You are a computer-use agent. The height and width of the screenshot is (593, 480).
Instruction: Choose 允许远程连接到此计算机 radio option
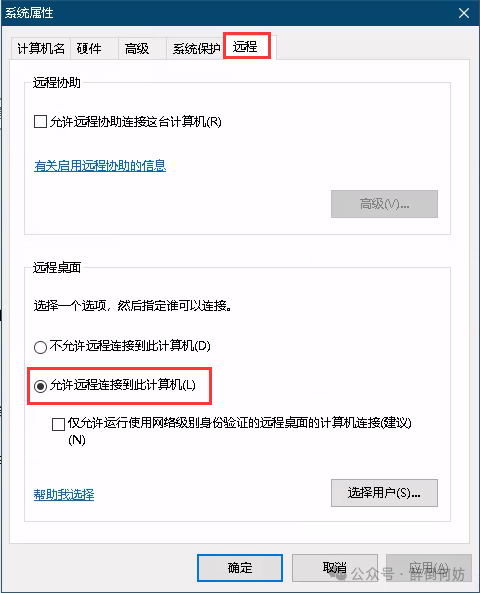pyautogui.click(x=40, y=386)
